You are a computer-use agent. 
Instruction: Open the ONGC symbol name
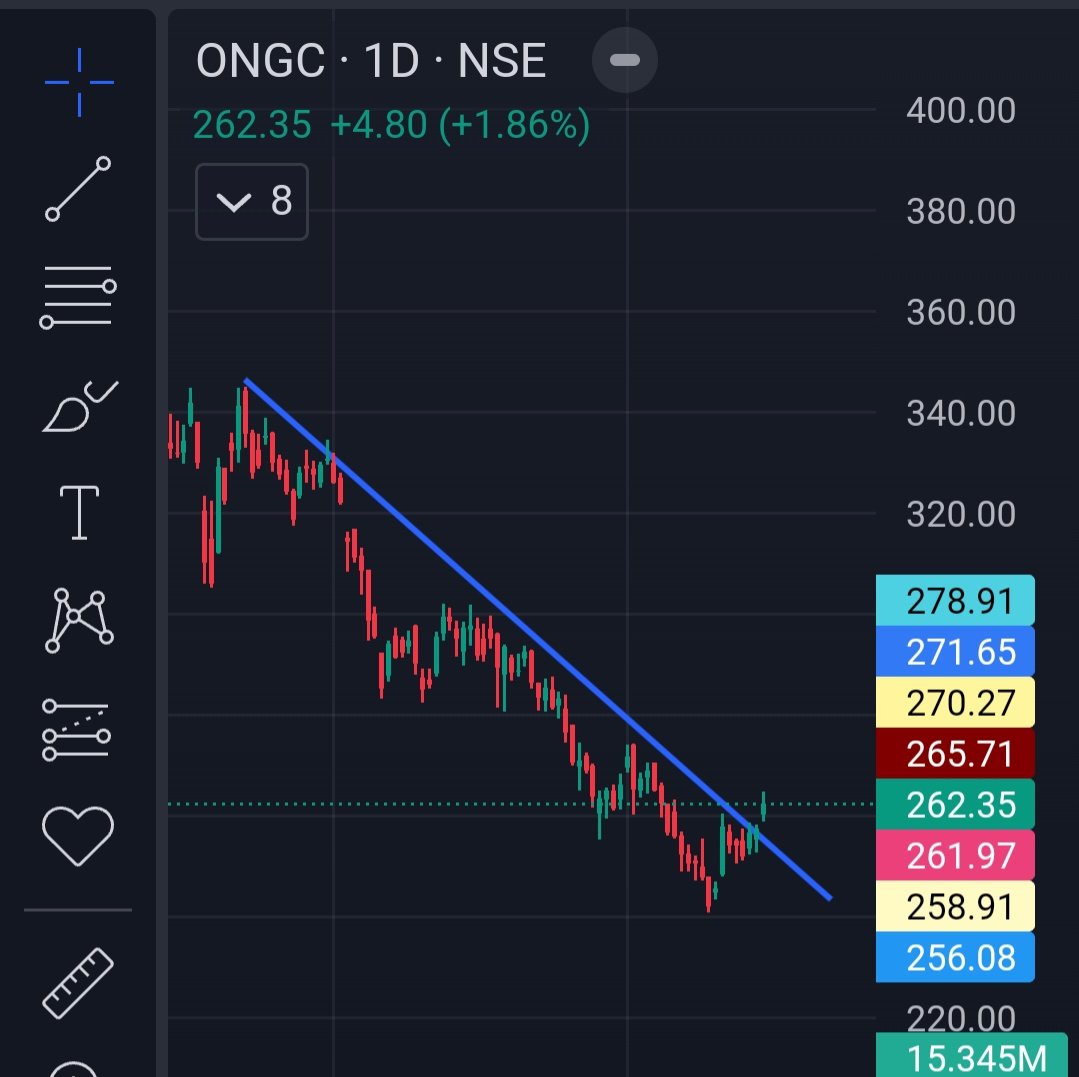pyautogui.click(x=259, y=60)
